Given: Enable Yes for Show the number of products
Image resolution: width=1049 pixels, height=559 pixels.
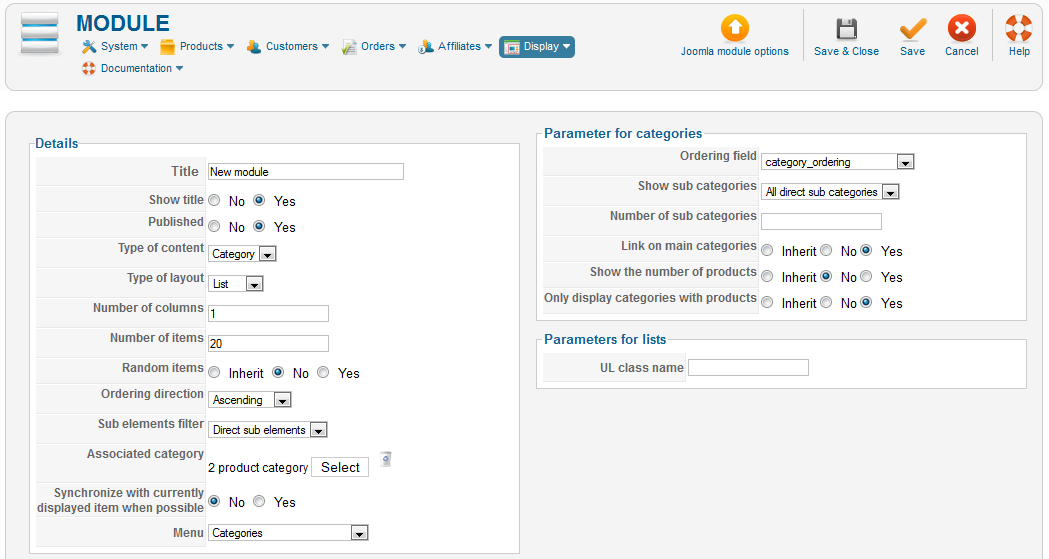Looking at the screenshot, I should tap(866, 277).
